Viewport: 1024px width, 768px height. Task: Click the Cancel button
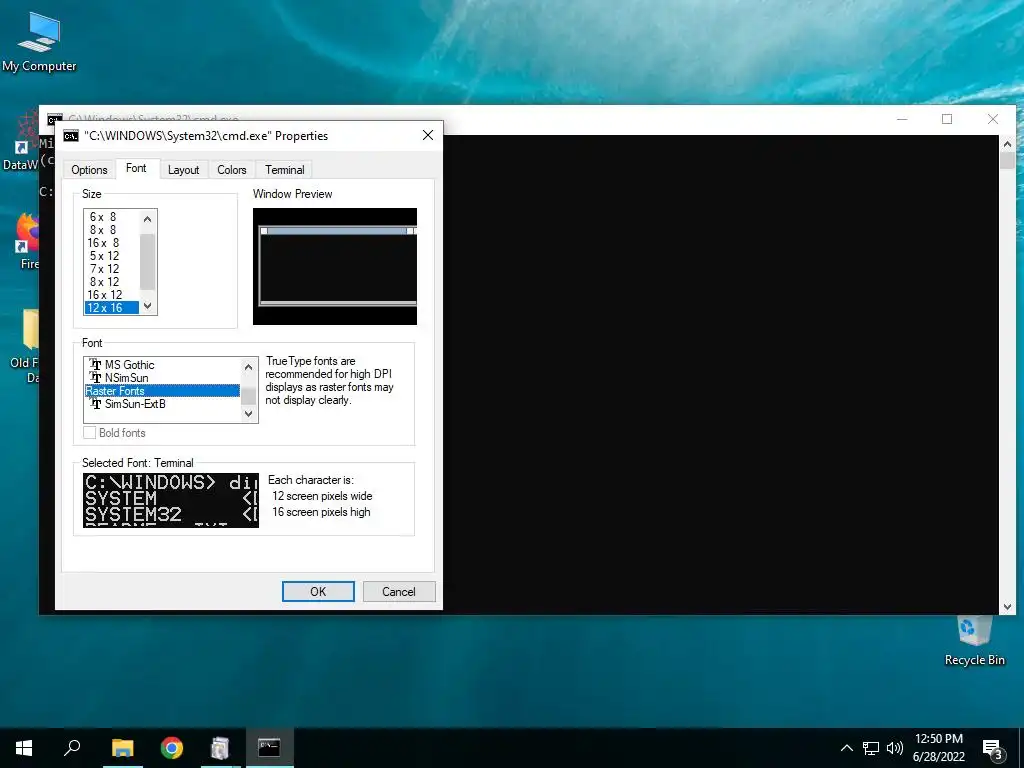[399, 592]
